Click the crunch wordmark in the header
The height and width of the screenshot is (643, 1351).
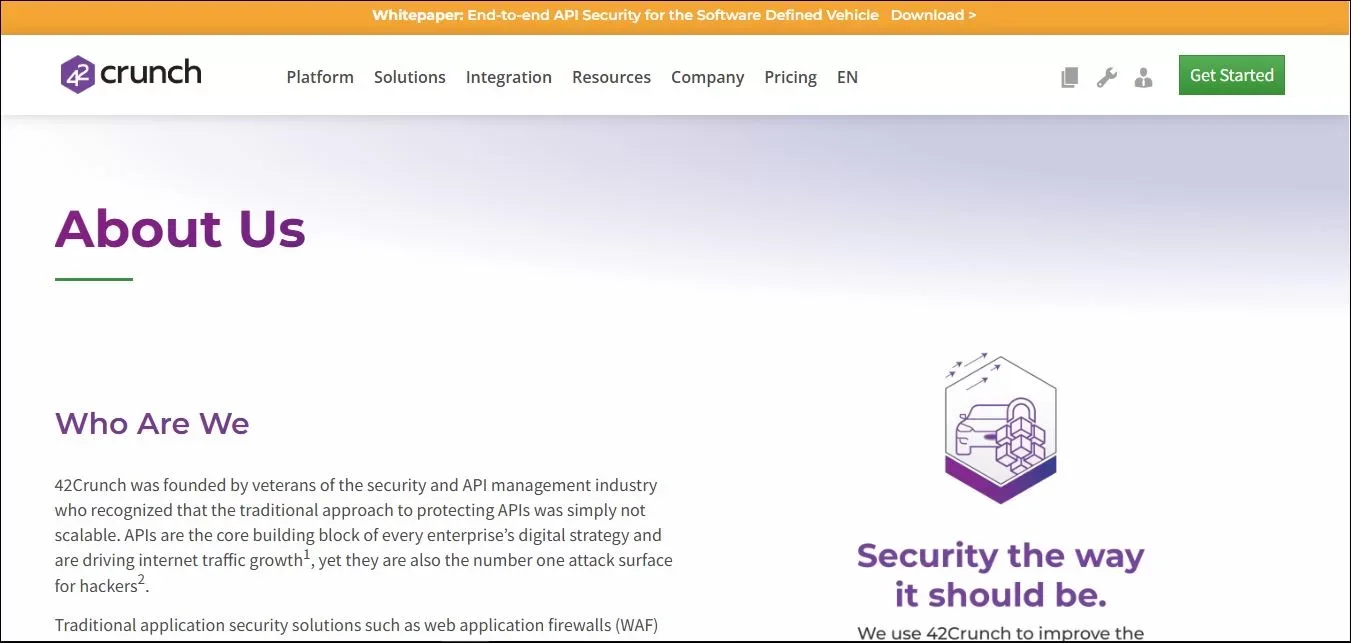(x=151, y=73)
